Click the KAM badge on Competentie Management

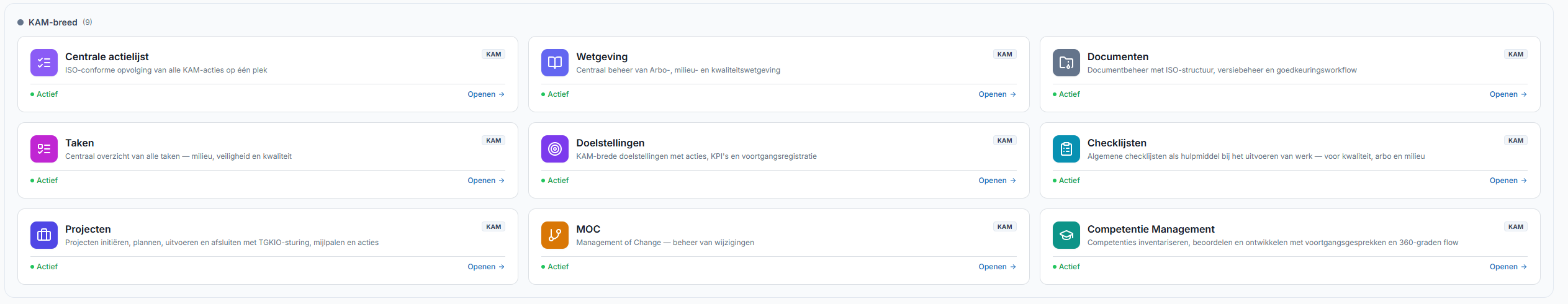click(1516, 226)
